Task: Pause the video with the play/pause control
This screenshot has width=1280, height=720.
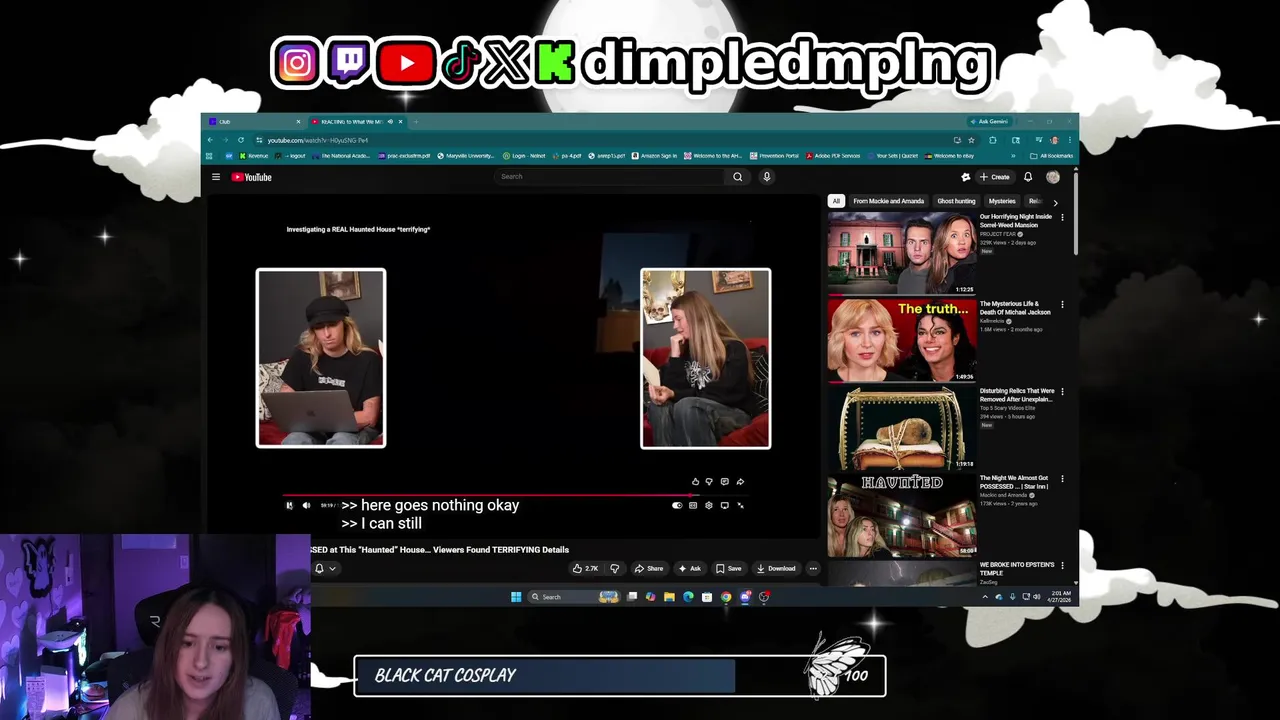Action: [x=290, y=506]
